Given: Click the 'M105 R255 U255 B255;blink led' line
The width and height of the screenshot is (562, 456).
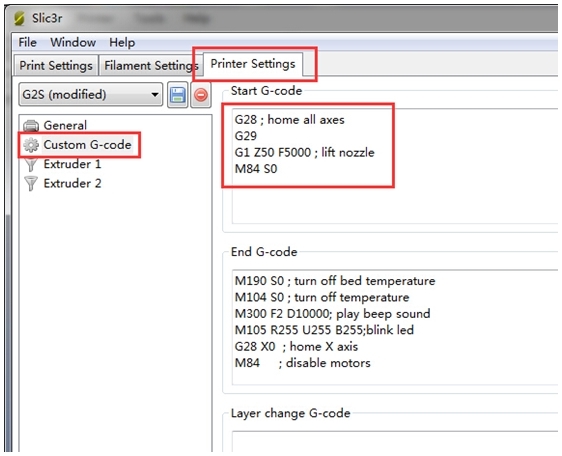Looking at the screenshot, I should pos(324,330).
